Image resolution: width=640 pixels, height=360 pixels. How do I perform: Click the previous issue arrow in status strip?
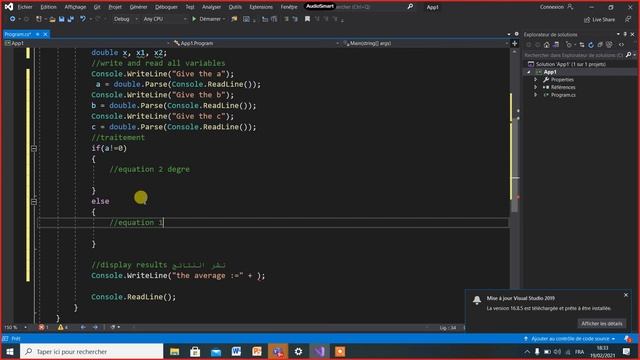pos(83,327)
